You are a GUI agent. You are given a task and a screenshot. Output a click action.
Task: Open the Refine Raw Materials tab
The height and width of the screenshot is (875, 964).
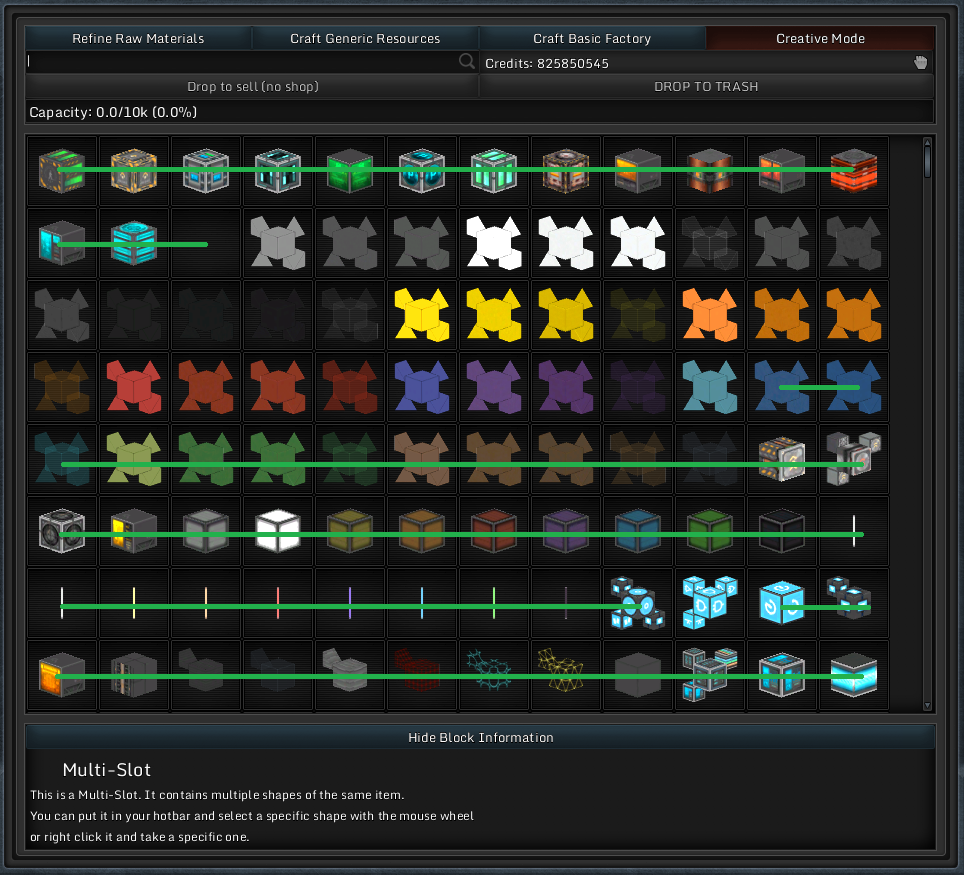click(x=138, y=39)
